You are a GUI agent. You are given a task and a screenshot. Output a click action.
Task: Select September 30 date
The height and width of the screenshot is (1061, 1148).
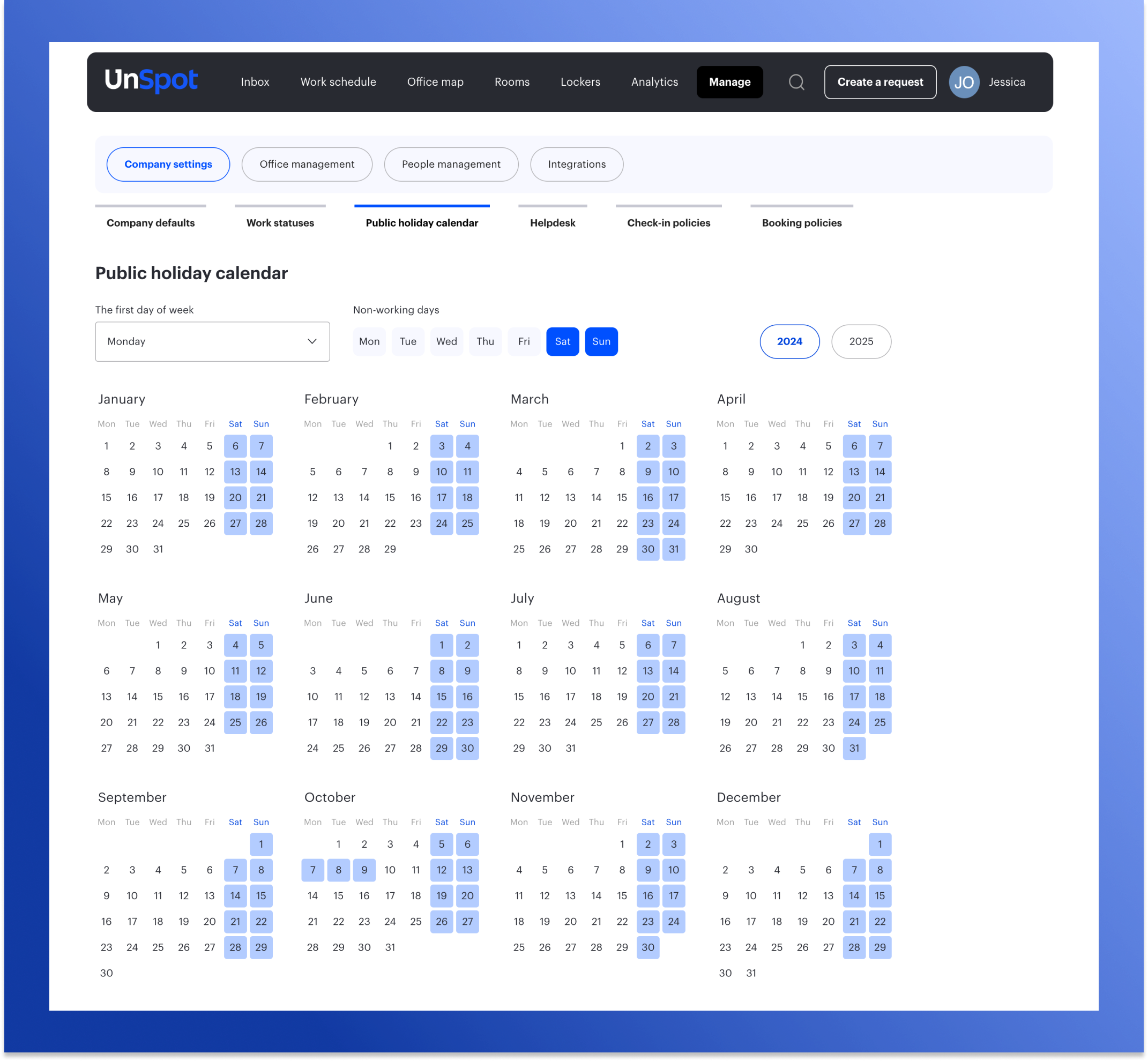tap(106, 974)
